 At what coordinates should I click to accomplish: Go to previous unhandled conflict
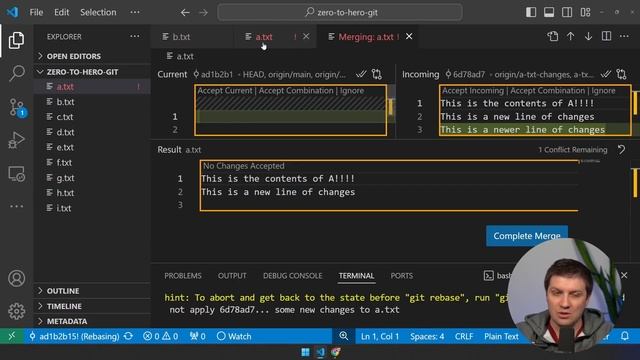(571, 36)
